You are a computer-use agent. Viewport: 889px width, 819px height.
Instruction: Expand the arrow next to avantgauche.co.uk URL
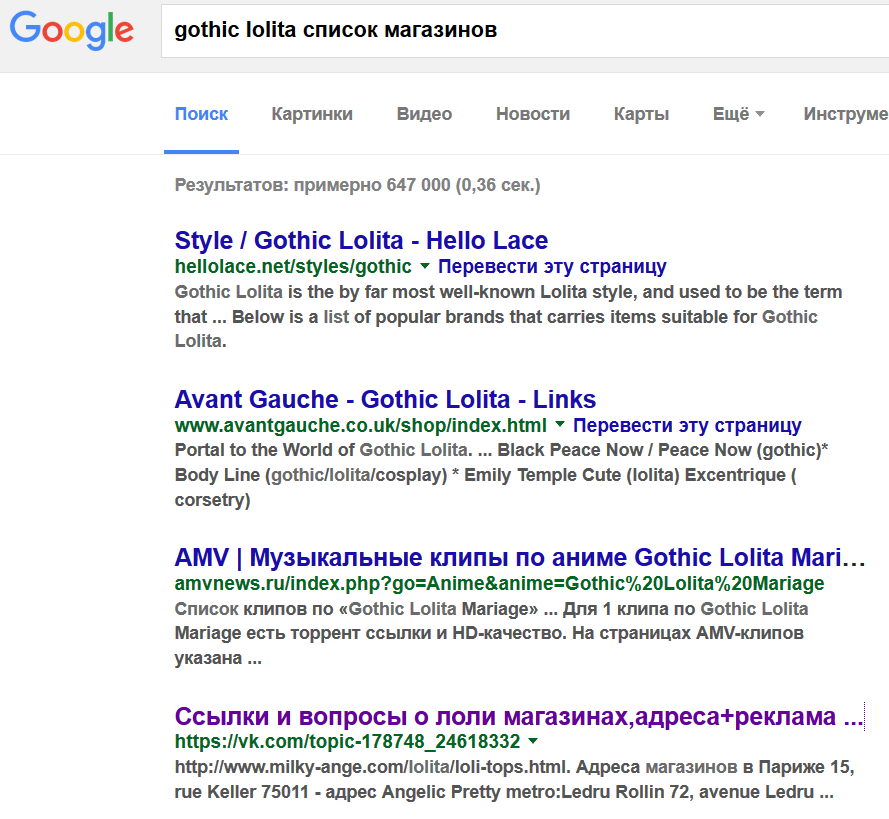560,424
